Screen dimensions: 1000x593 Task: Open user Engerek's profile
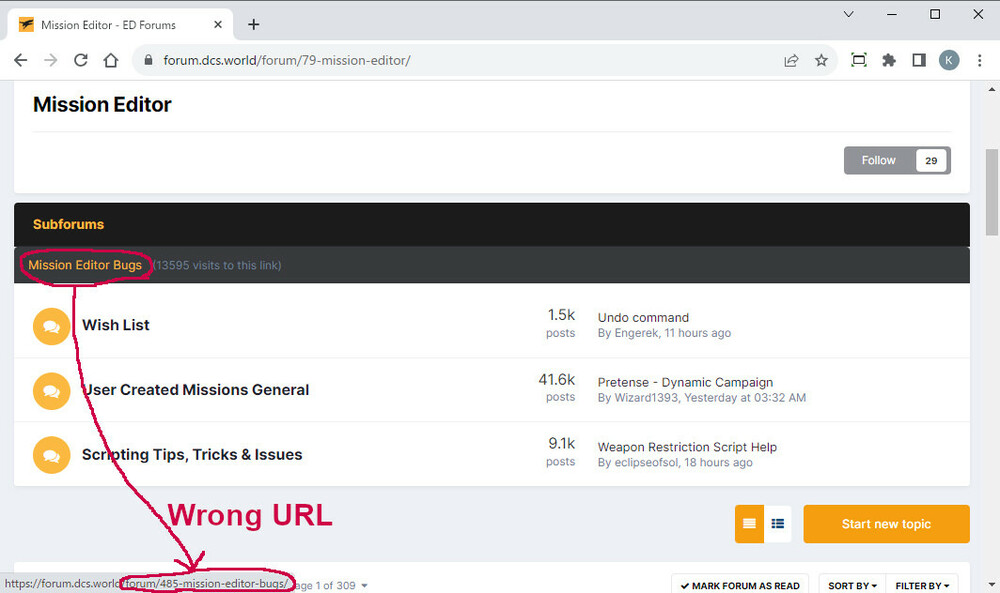(x=636, y=333)
